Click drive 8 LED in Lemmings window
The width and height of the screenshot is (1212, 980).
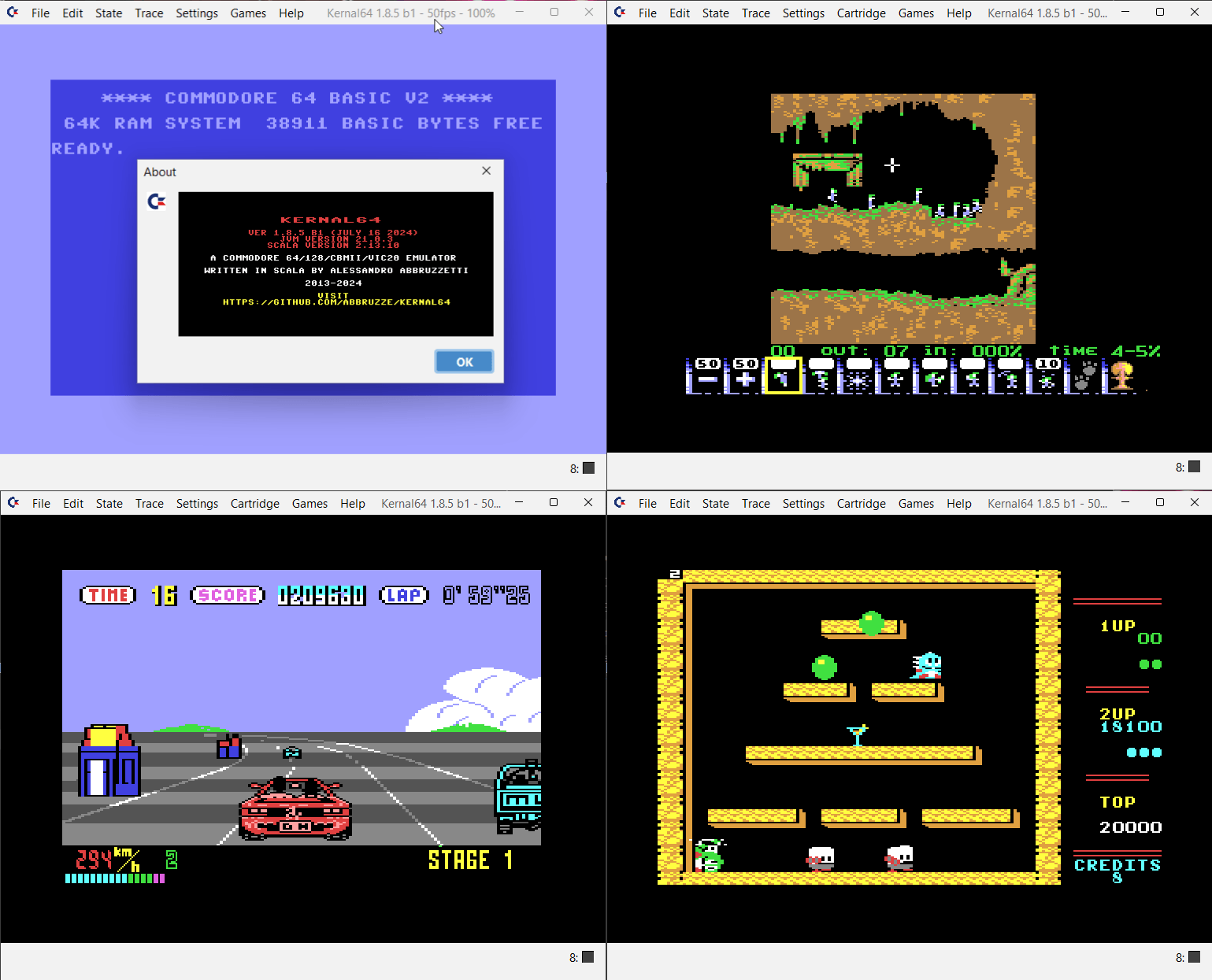pos(1194,467)
